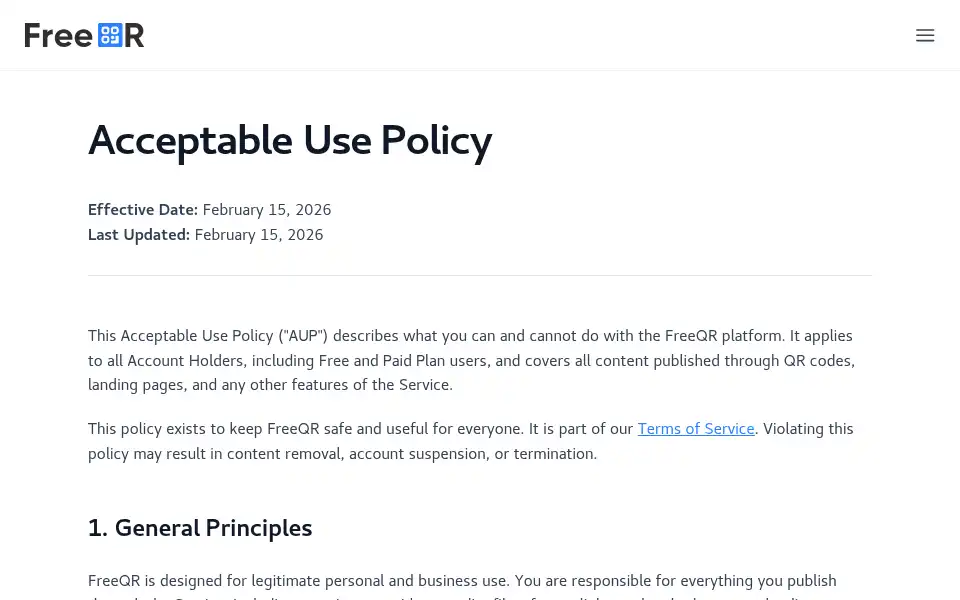Click the blue QR icon in logo
The width and height of the screenshot is (960, 600).
(x=110, y=35)
